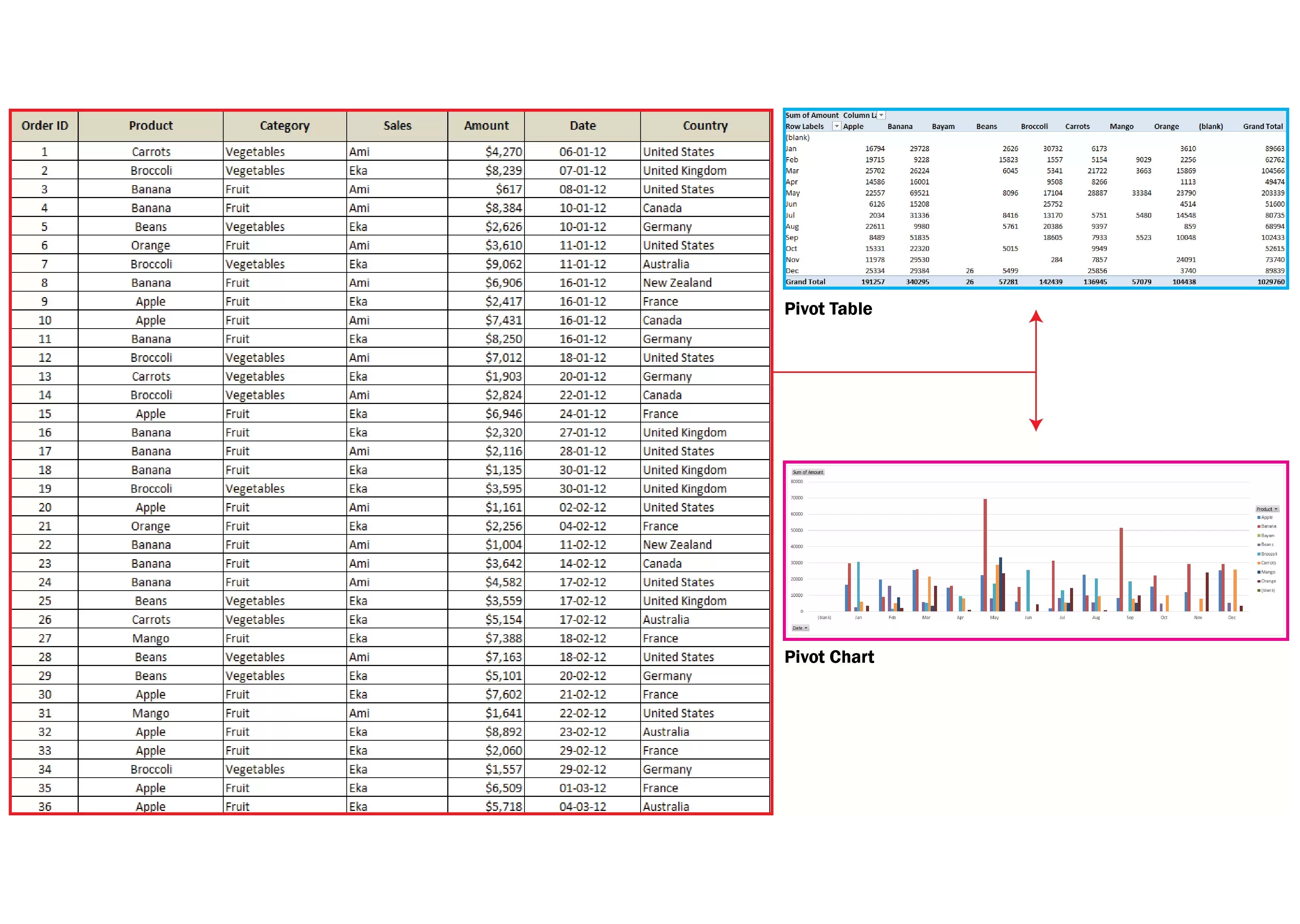Click the pivot value 203339
This screenshot has width=1300, height=924.
coord(1272,193)
